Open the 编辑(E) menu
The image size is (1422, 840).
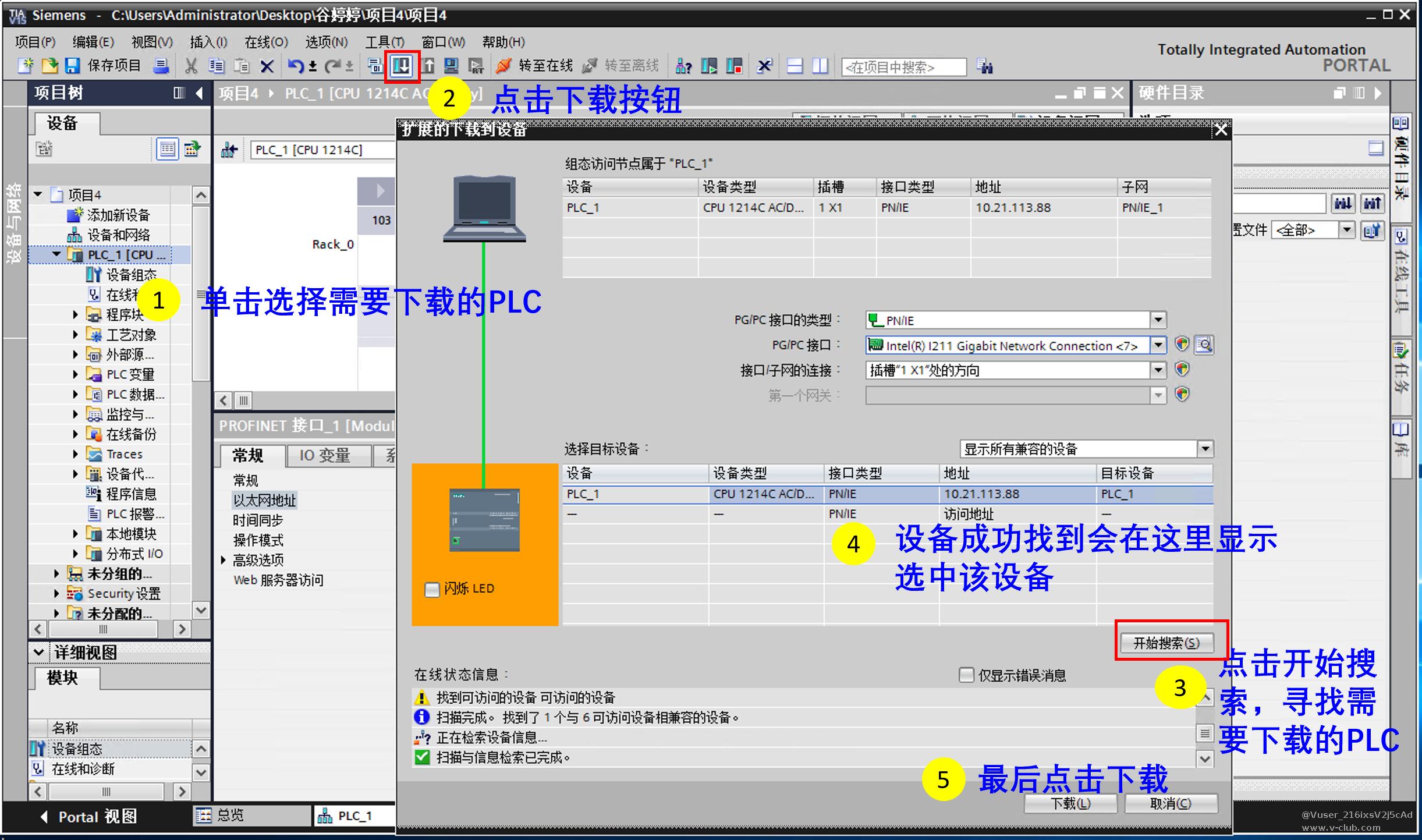coord(93,42)
